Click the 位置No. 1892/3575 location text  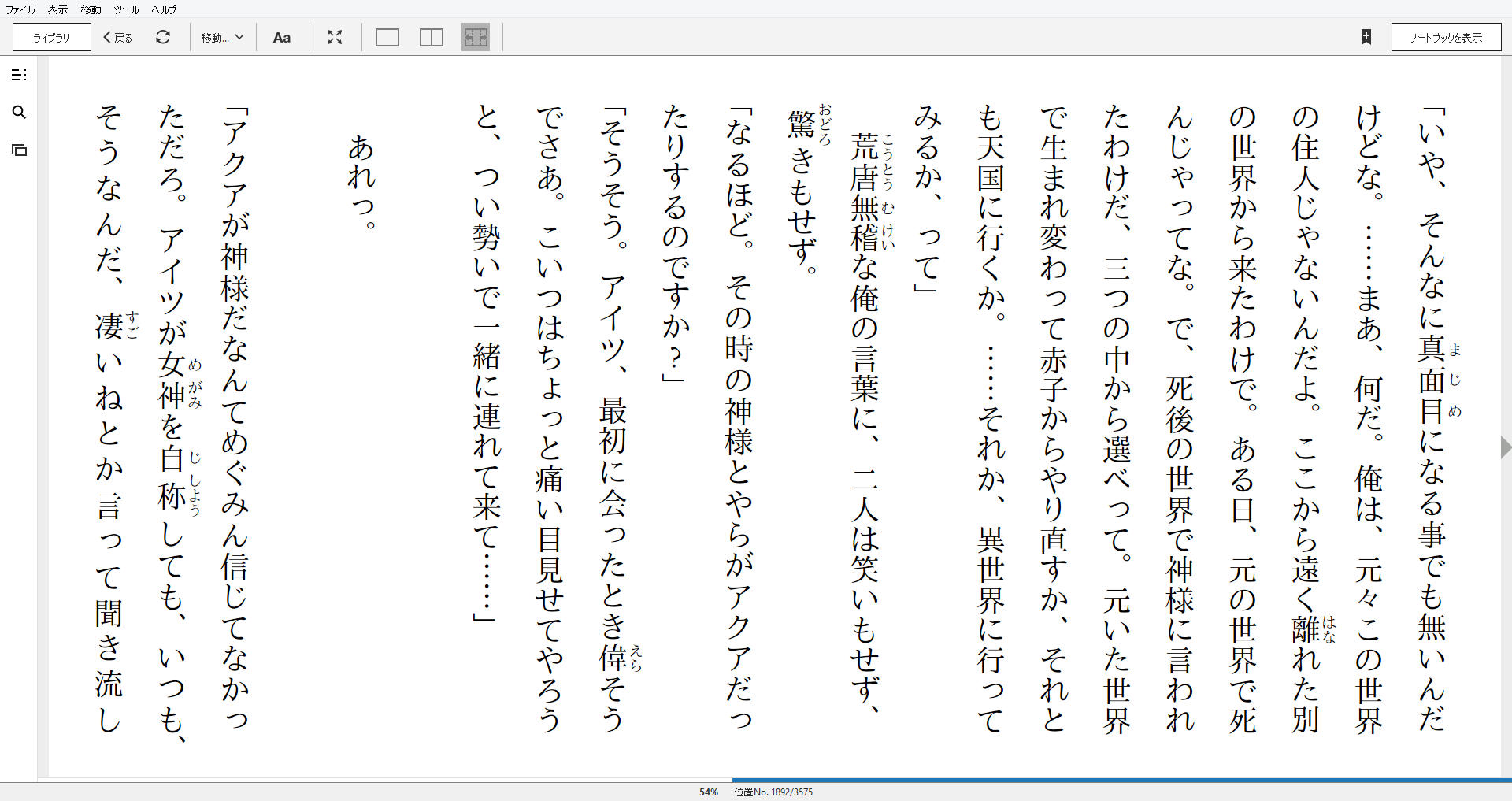pos(773,792)
